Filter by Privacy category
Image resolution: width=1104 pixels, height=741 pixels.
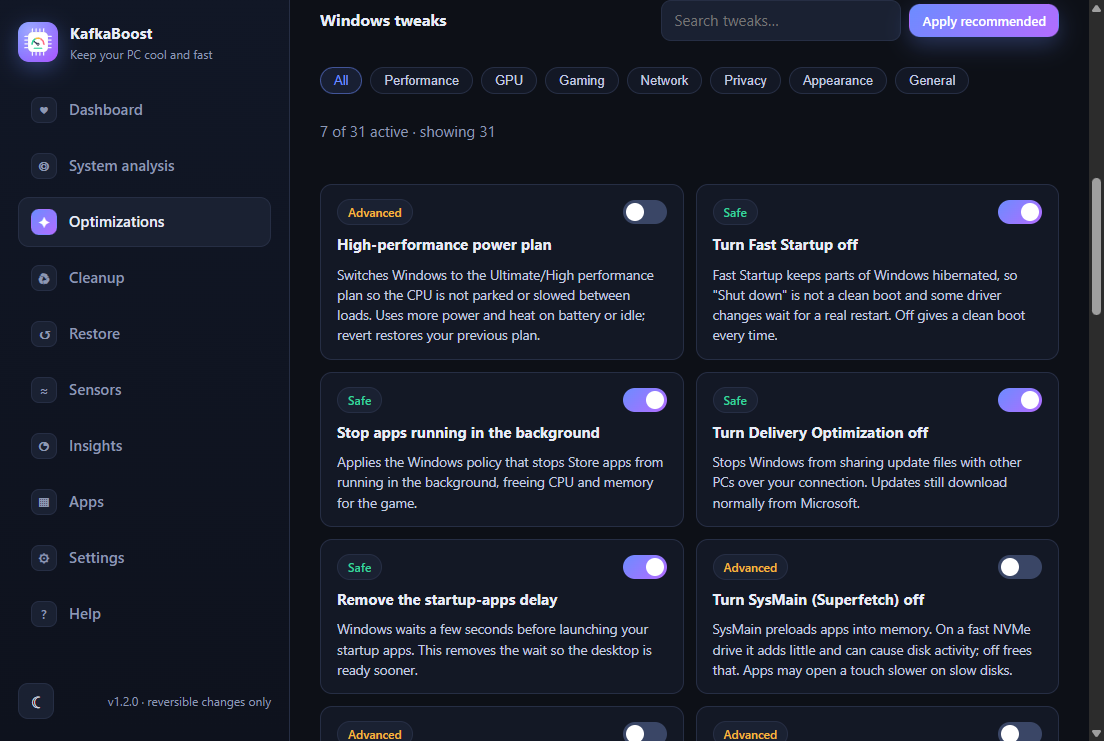pyautogui.click(x=745, y=80)
